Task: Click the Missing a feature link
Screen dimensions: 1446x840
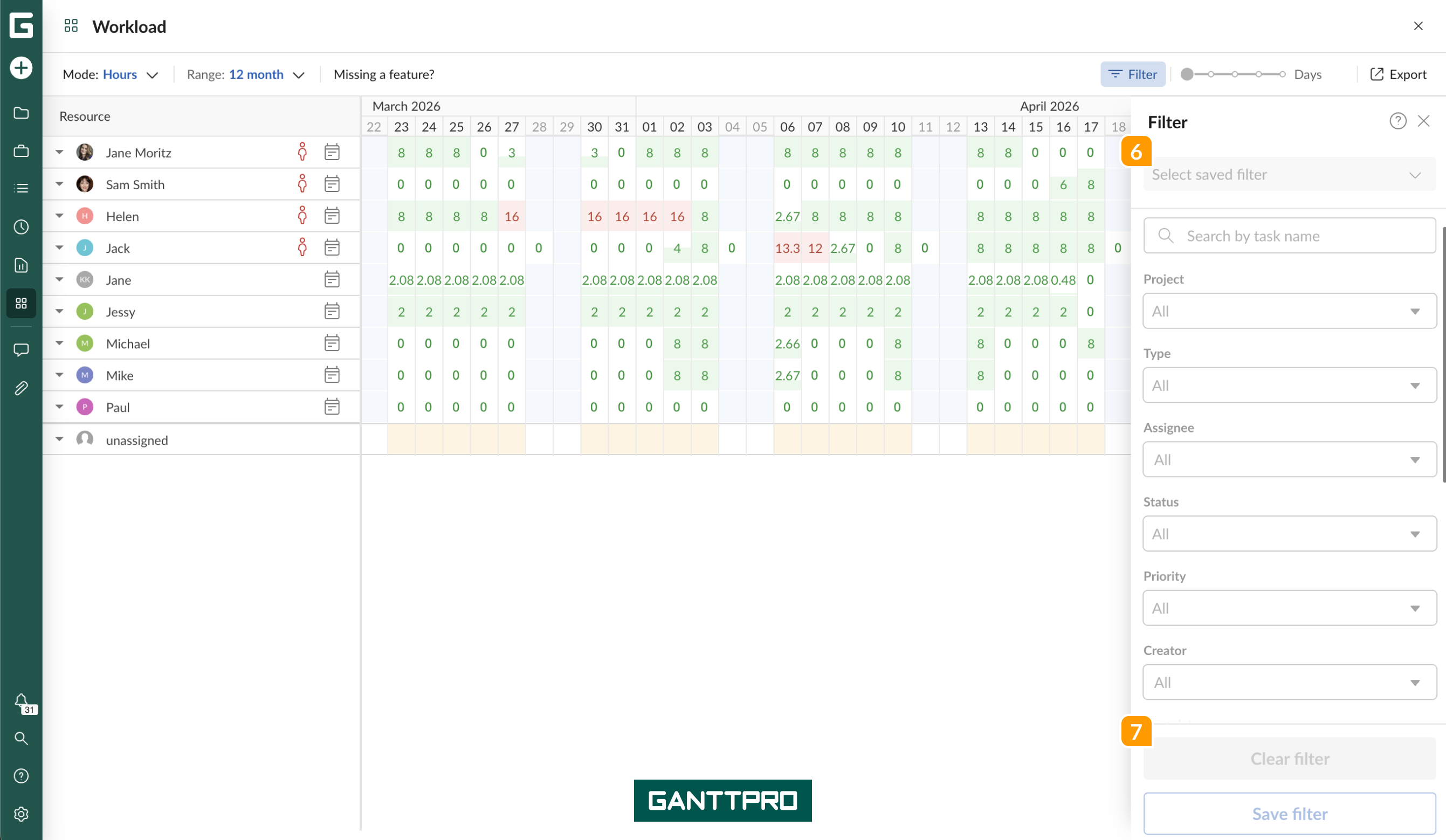Action: tap(384, 74)
